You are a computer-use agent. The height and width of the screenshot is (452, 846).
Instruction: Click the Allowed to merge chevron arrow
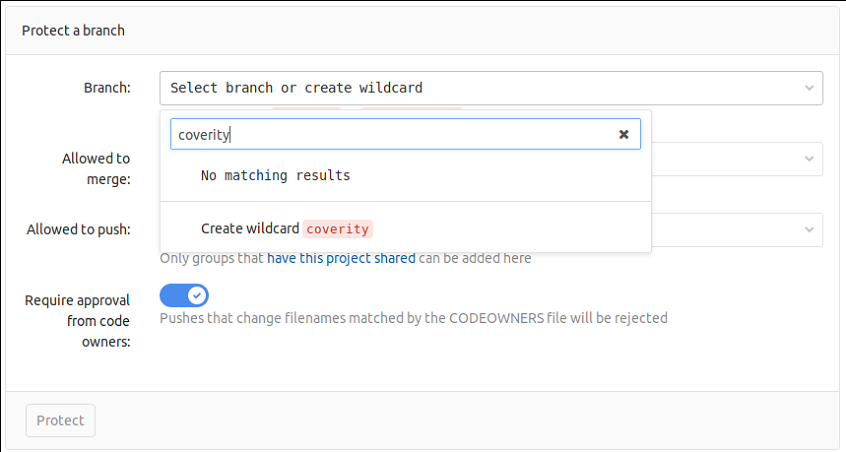coord(809,159)
